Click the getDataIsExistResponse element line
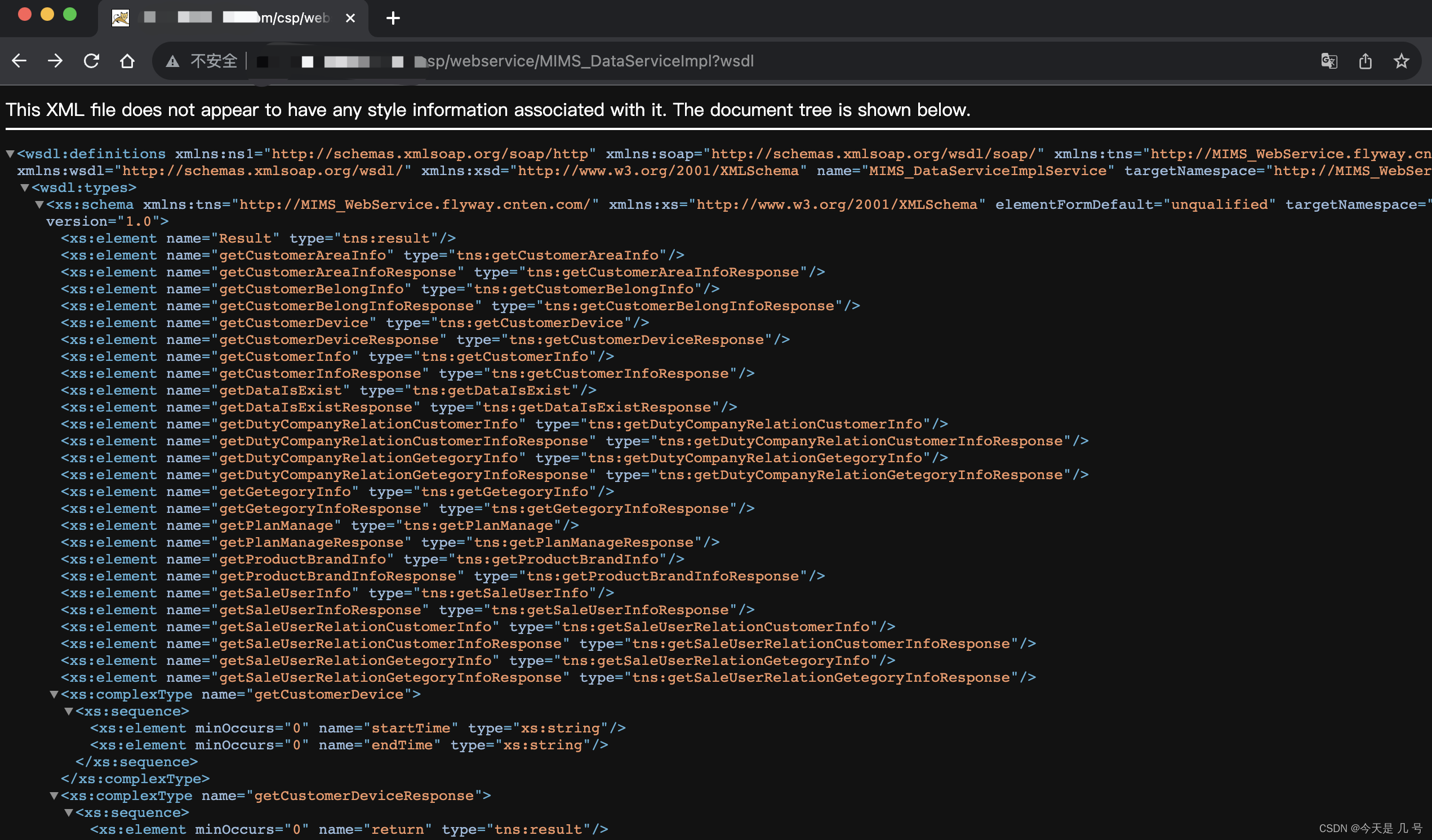Viewport: 1432px width, 840px height. point(399,407)
